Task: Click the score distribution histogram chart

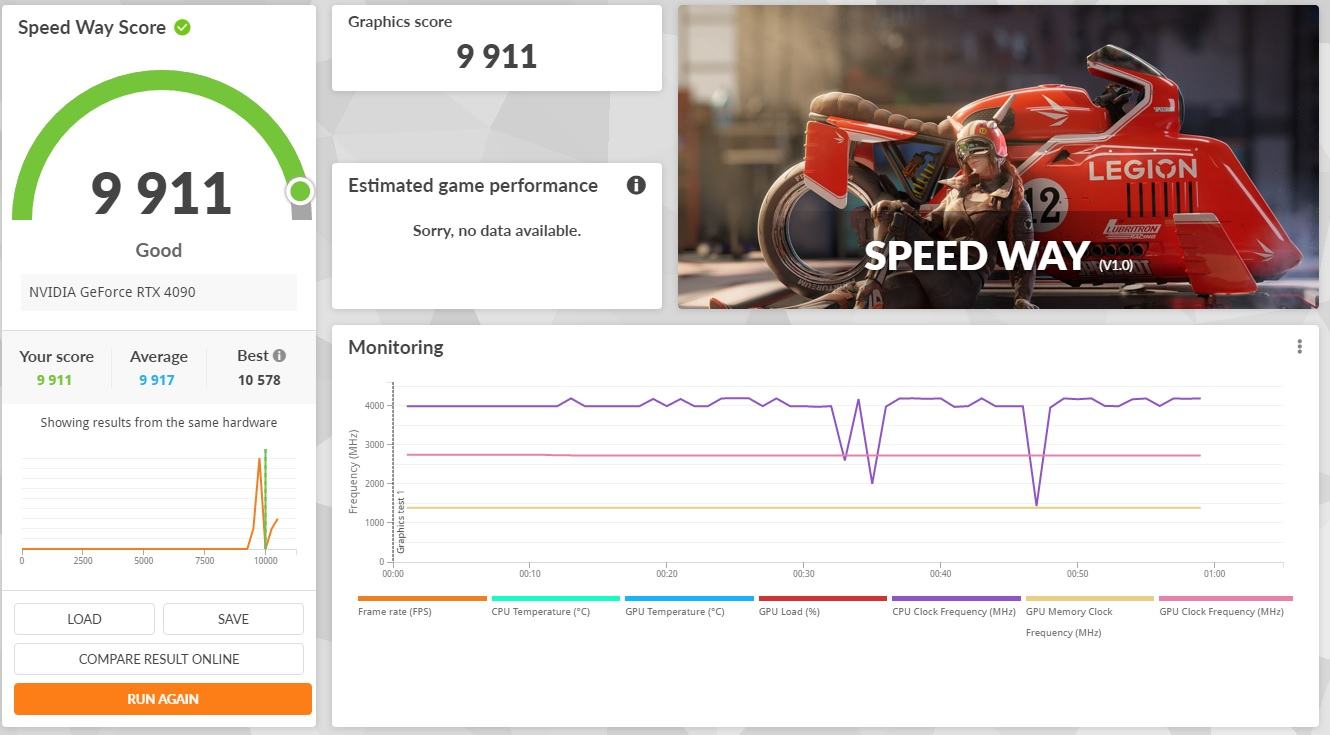Action: click(158, 504)
